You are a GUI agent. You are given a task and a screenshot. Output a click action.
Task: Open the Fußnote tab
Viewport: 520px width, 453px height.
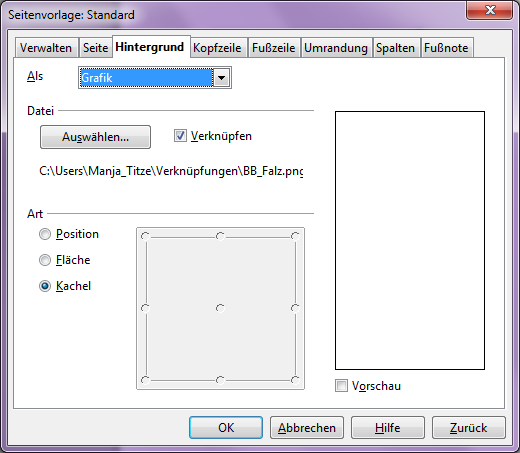click(446, 48)
